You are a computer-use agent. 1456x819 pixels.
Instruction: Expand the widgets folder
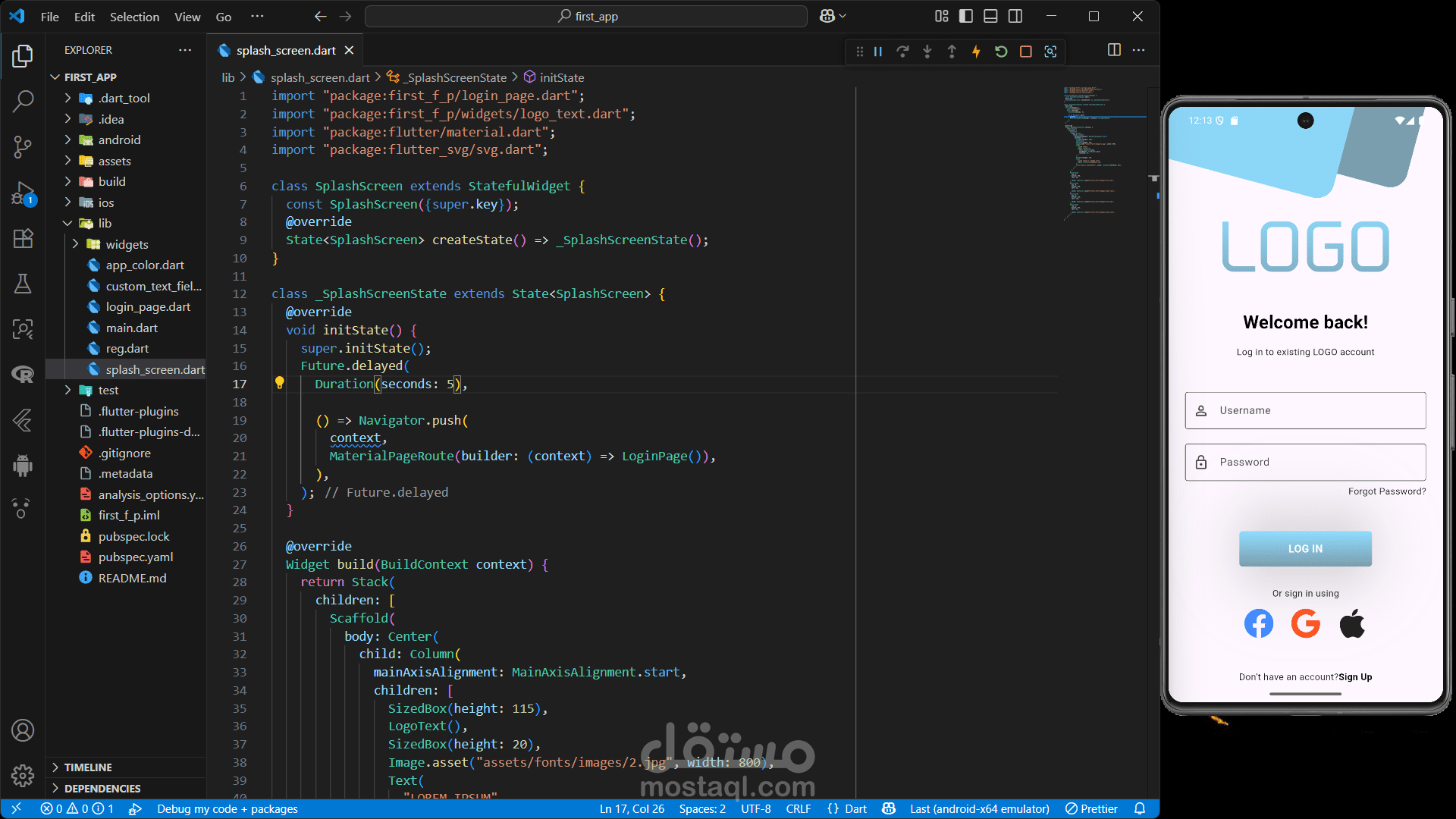(x=126, y=244)
